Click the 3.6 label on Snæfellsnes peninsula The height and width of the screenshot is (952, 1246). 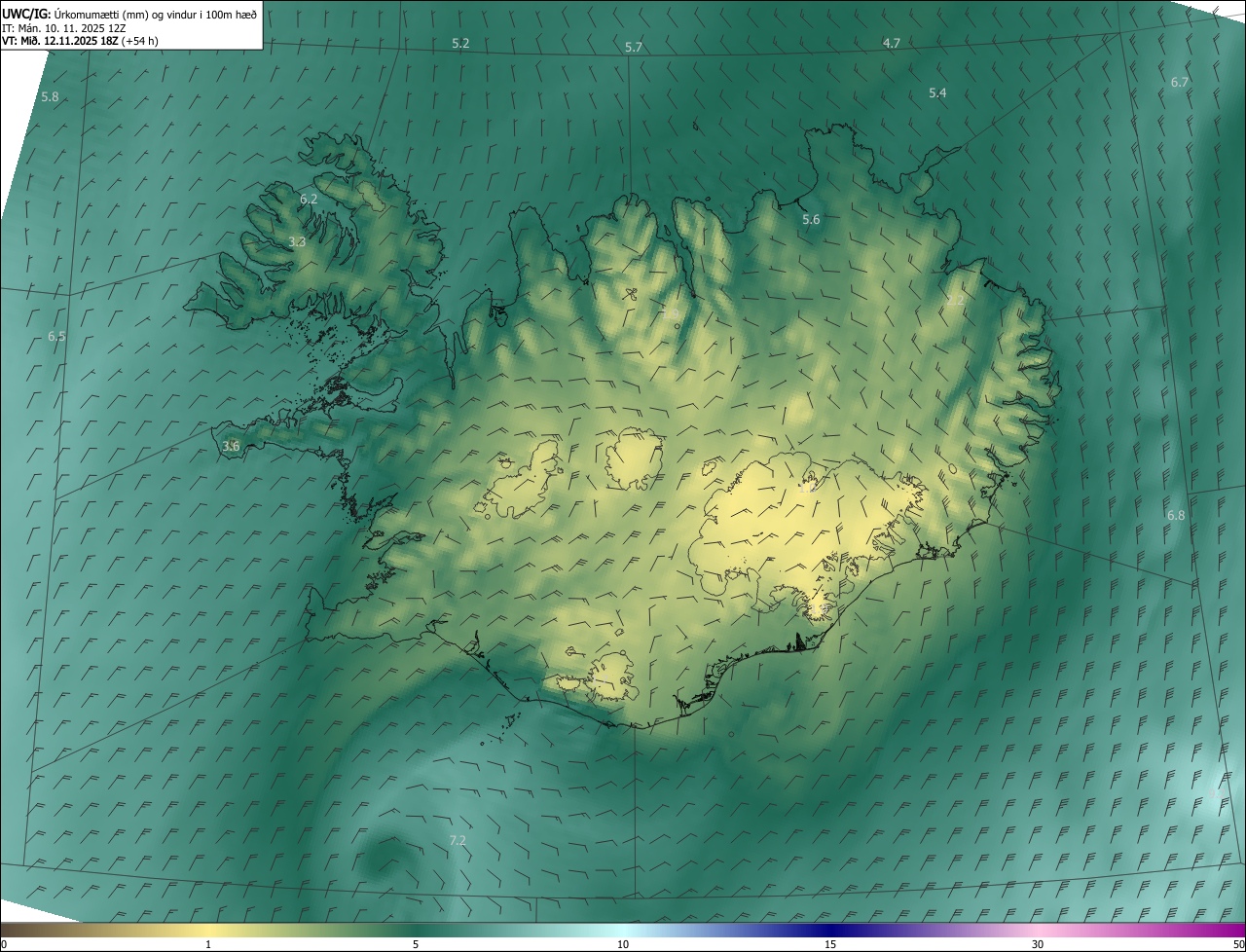click(x=231, y=446)
